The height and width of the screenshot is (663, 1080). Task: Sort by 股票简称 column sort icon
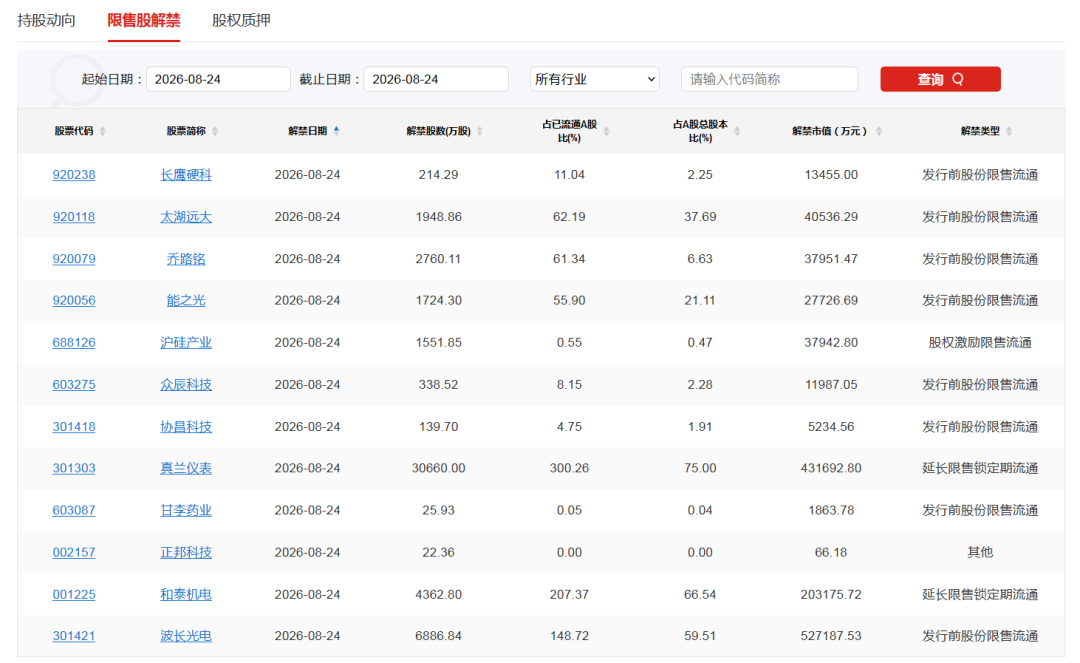coord(215,131)
